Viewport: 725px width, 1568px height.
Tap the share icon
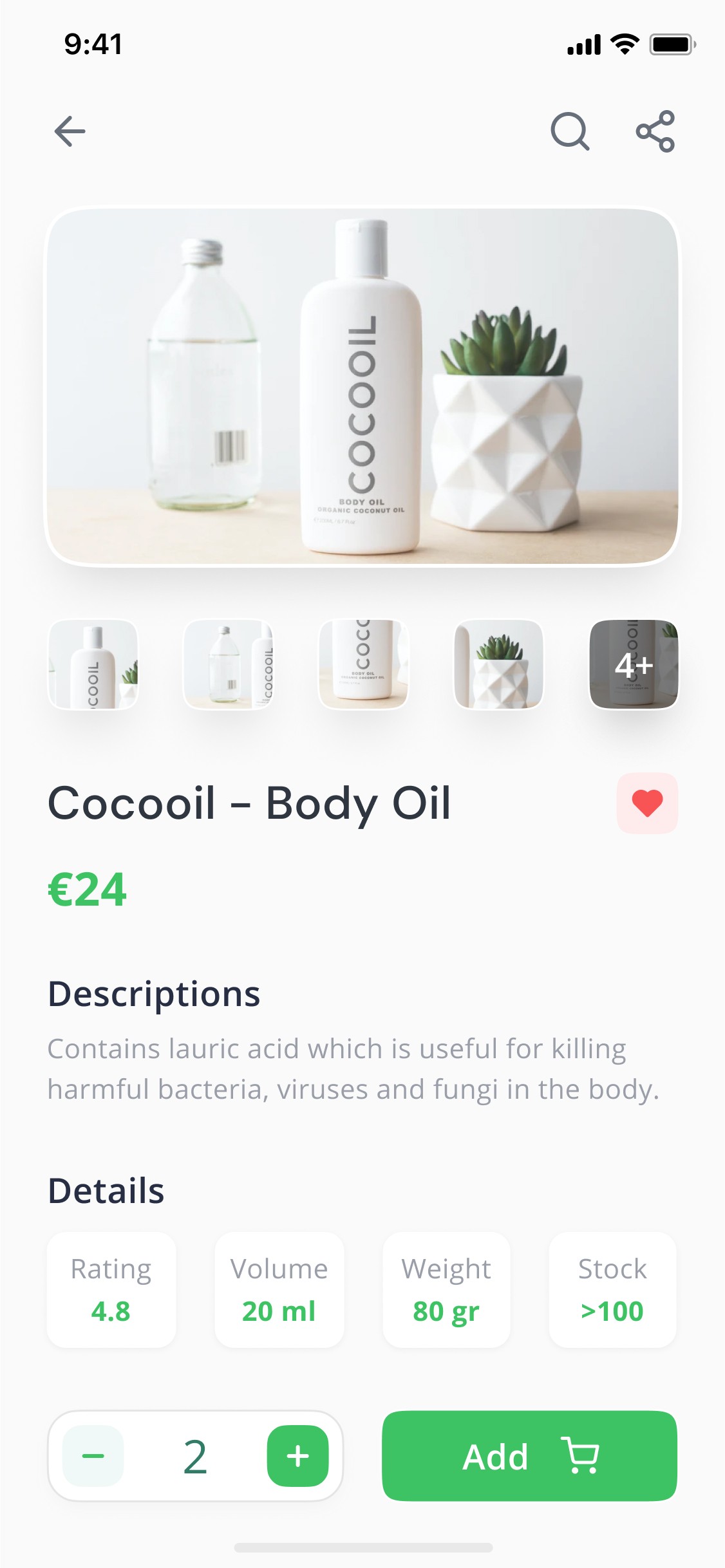click(x=655, y=131)
